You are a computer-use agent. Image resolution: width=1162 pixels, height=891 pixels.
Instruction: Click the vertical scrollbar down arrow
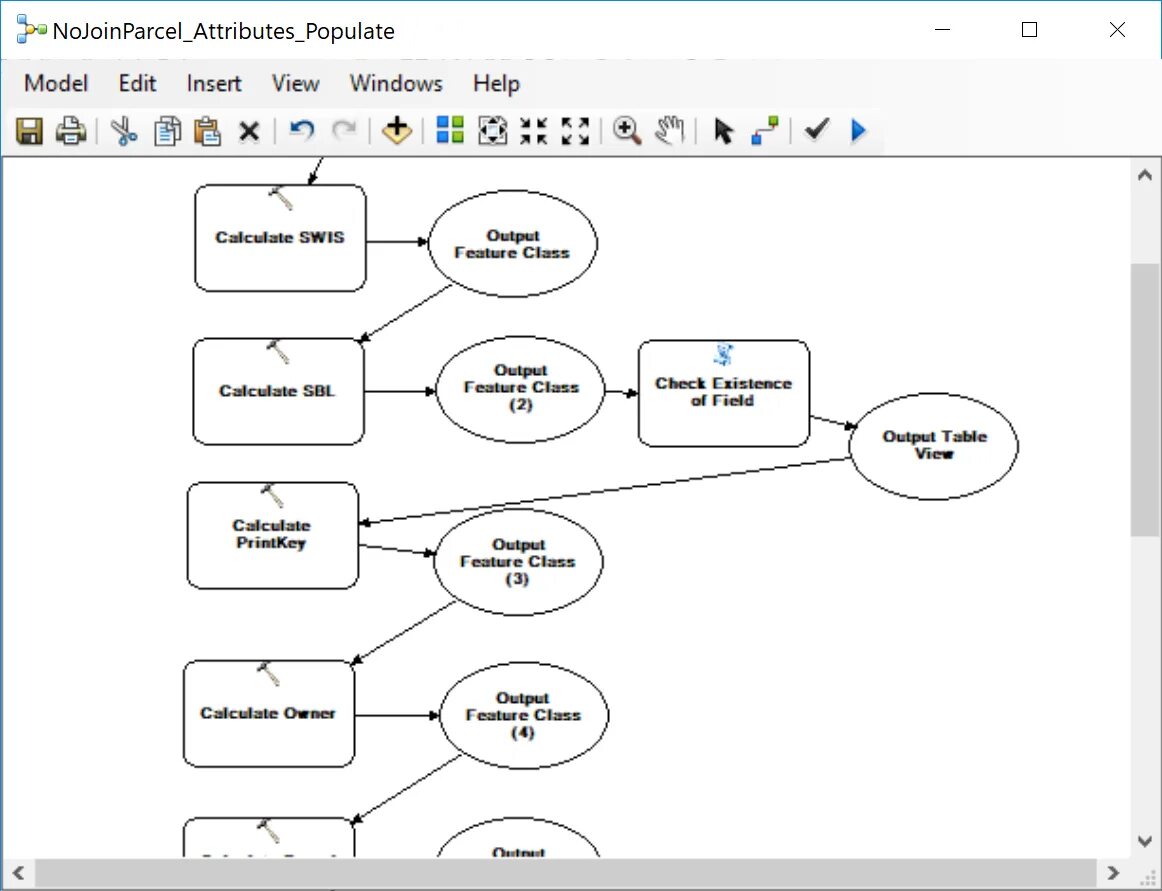(x=1145, y=841)
